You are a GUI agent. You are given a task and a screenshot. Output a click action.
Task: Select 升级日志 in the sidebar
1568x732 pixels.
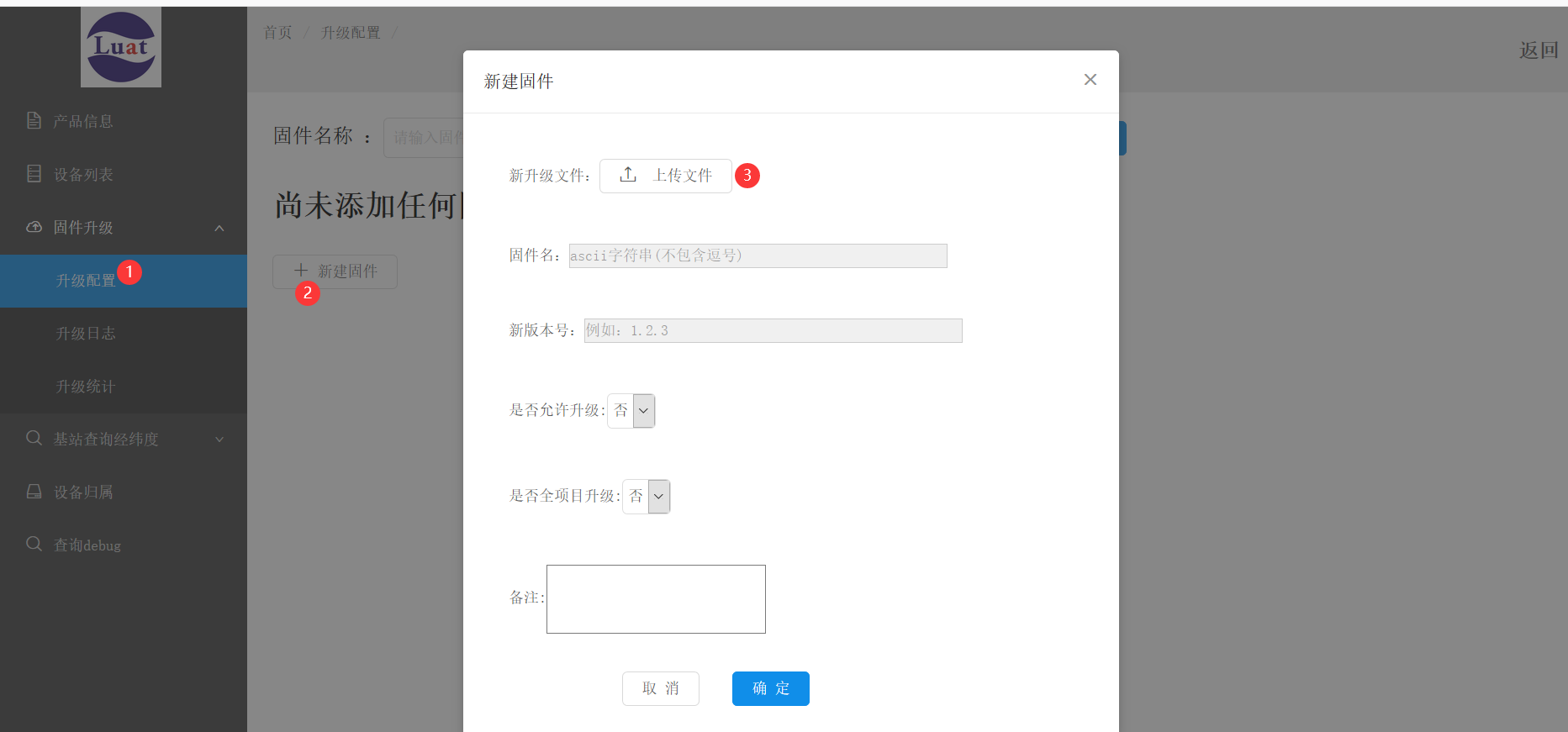[x=124, y=334]
